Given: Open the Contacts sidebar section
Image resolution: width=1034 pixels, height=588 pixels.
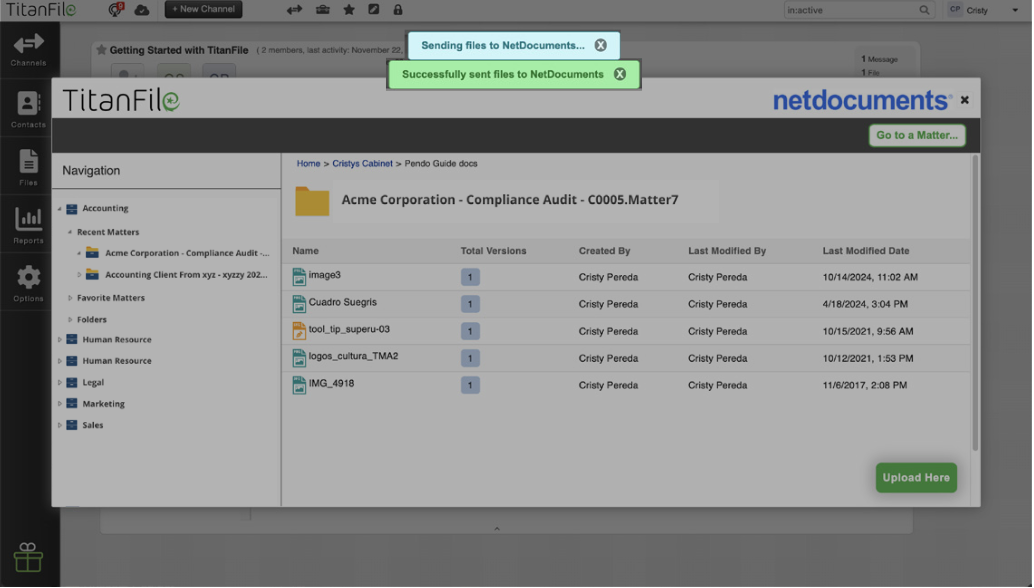Looking at the screenshot, I should click(x=28, y=109).
